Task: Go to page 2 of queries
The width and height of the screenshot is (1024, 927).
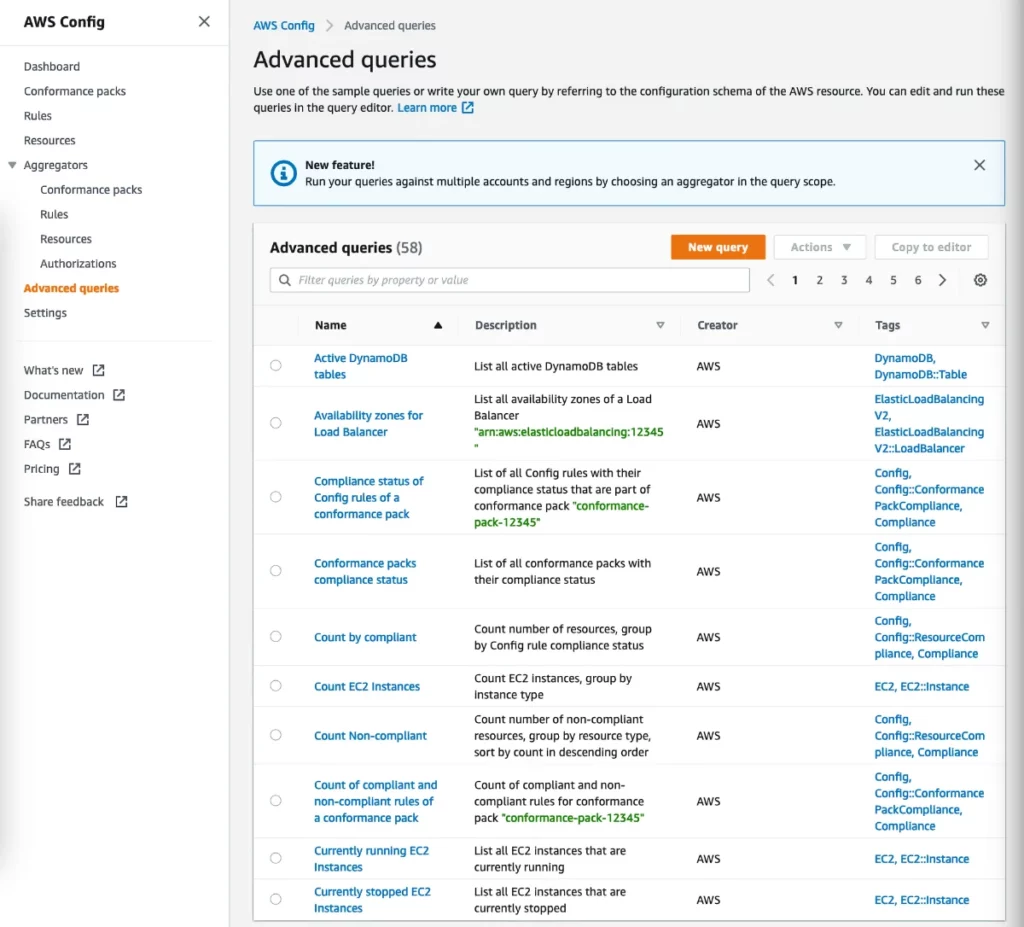Action: [x=819, y=280]
